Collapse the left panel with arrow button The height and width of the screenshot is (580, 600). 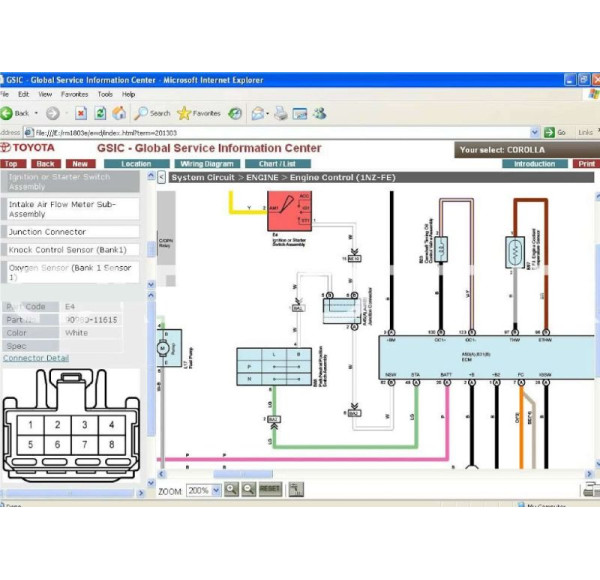(x=161, y=177)
